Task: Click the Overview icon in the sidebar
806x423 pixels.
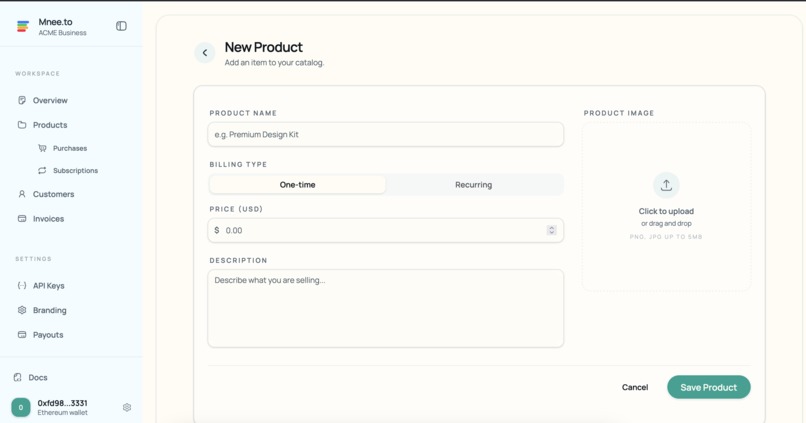Action: [x=22, y=100]
